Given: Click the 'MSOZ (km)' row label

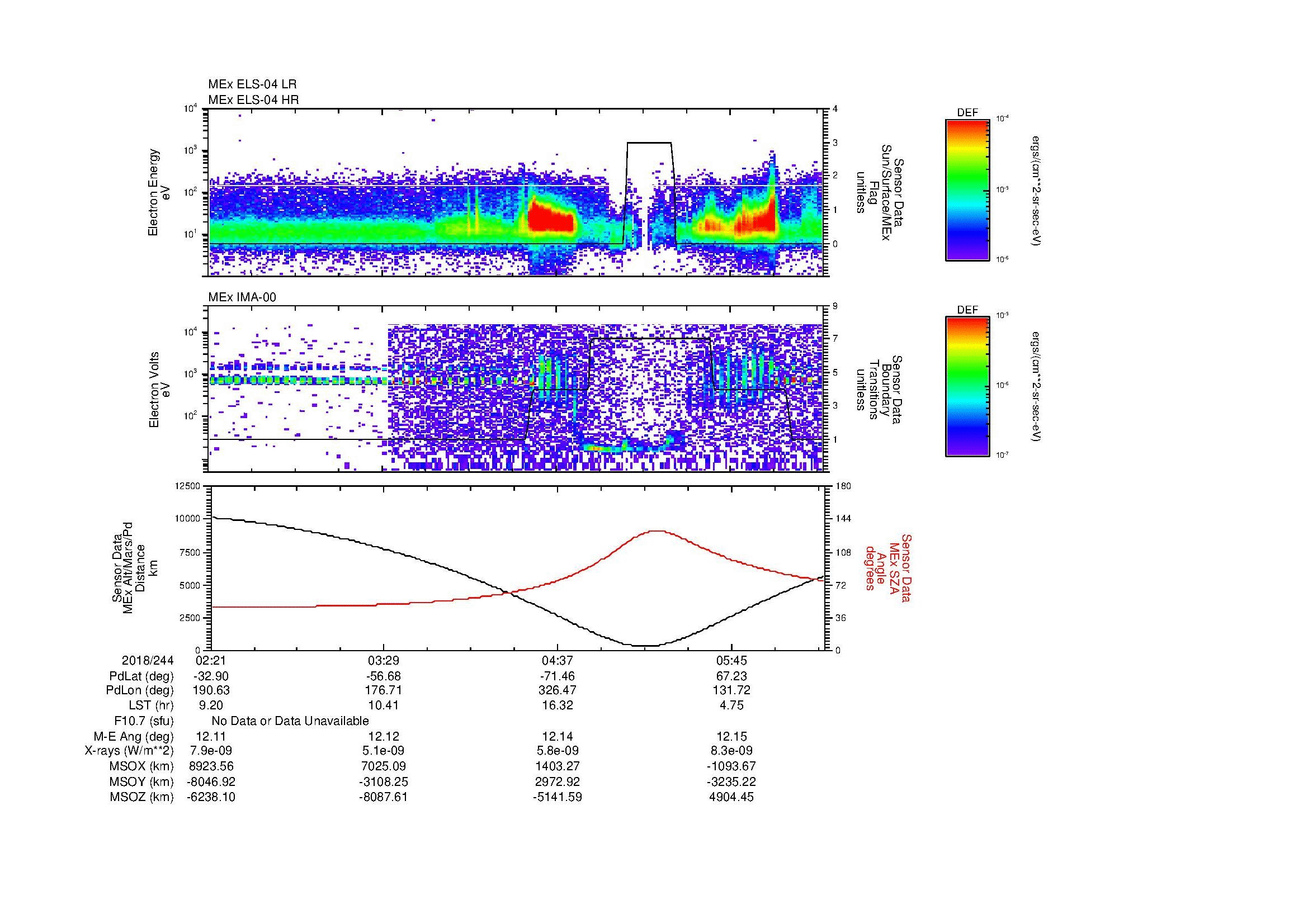Looking at the screenshot, I should point(141,797).
